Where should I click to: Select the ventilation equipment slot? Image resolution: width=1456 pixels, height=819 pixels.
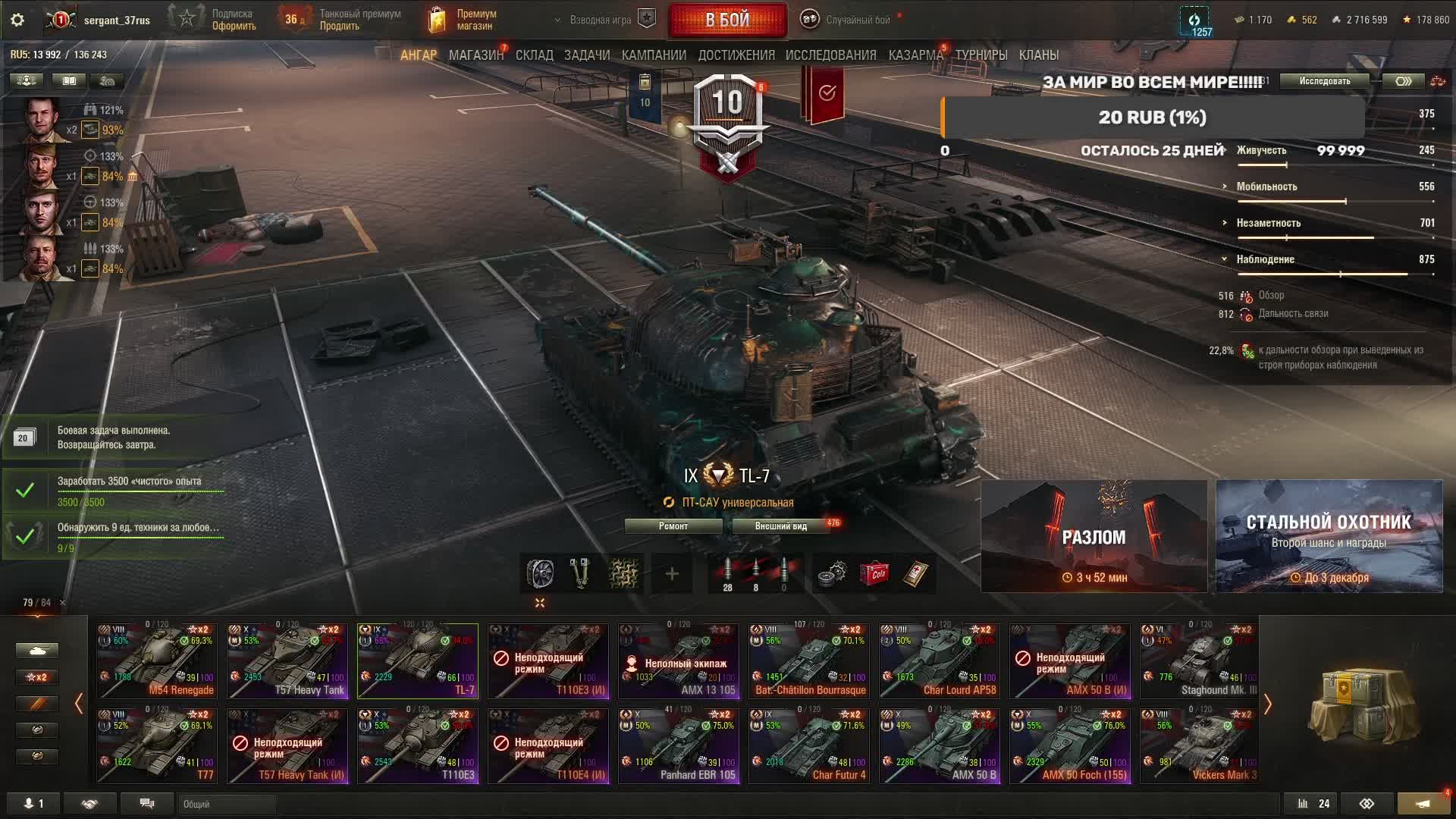coord(540,574)
